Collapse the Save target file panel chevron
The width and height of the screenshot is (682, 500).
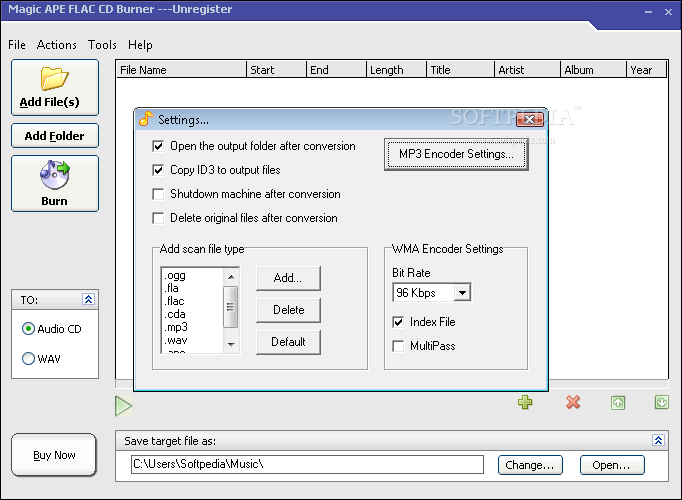tap(658, 440)
